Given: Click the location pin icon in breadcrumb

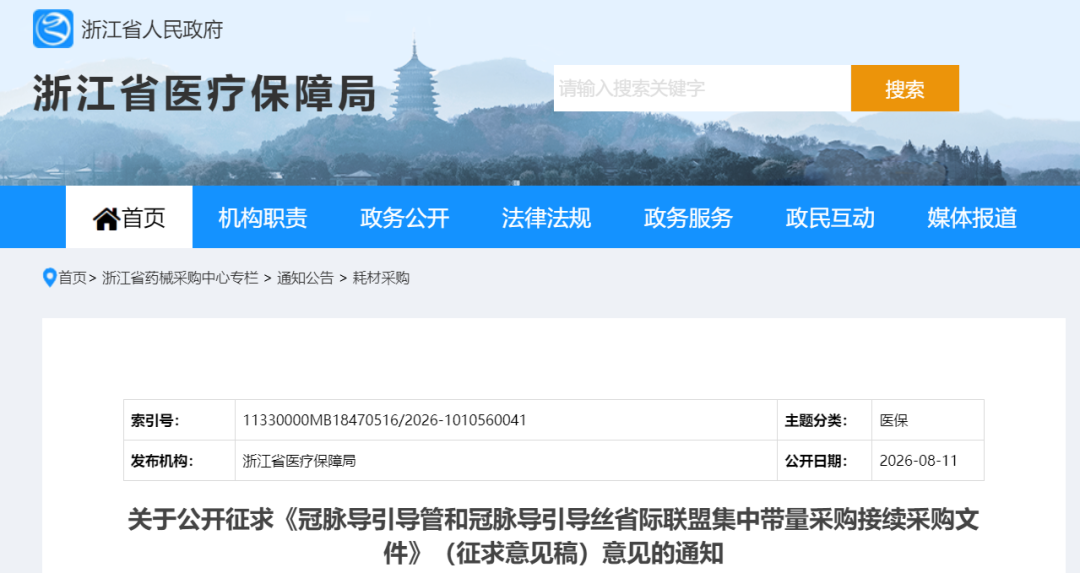Looking at the screenshot, I should click(x=49, y=278).
